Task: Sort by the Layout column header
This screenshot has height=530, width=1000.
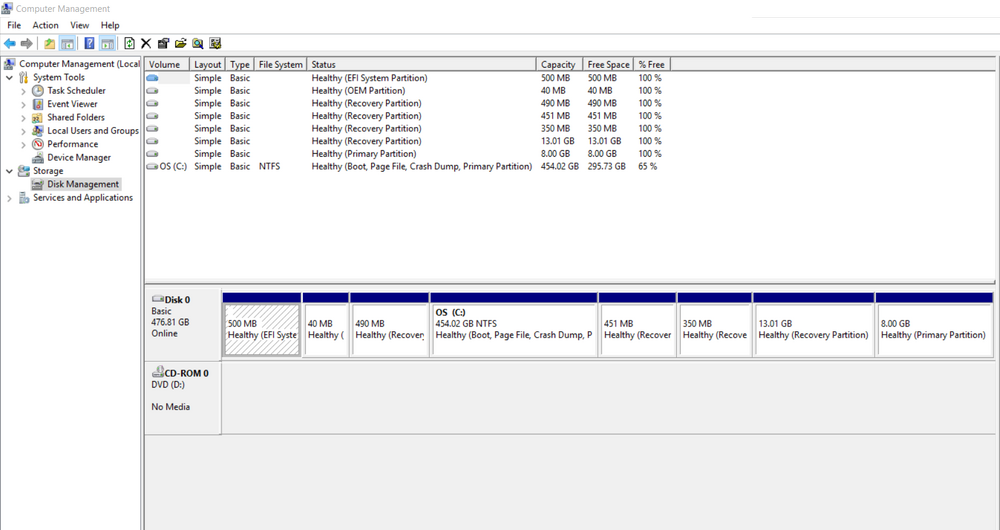Action: tap(207, 64)
